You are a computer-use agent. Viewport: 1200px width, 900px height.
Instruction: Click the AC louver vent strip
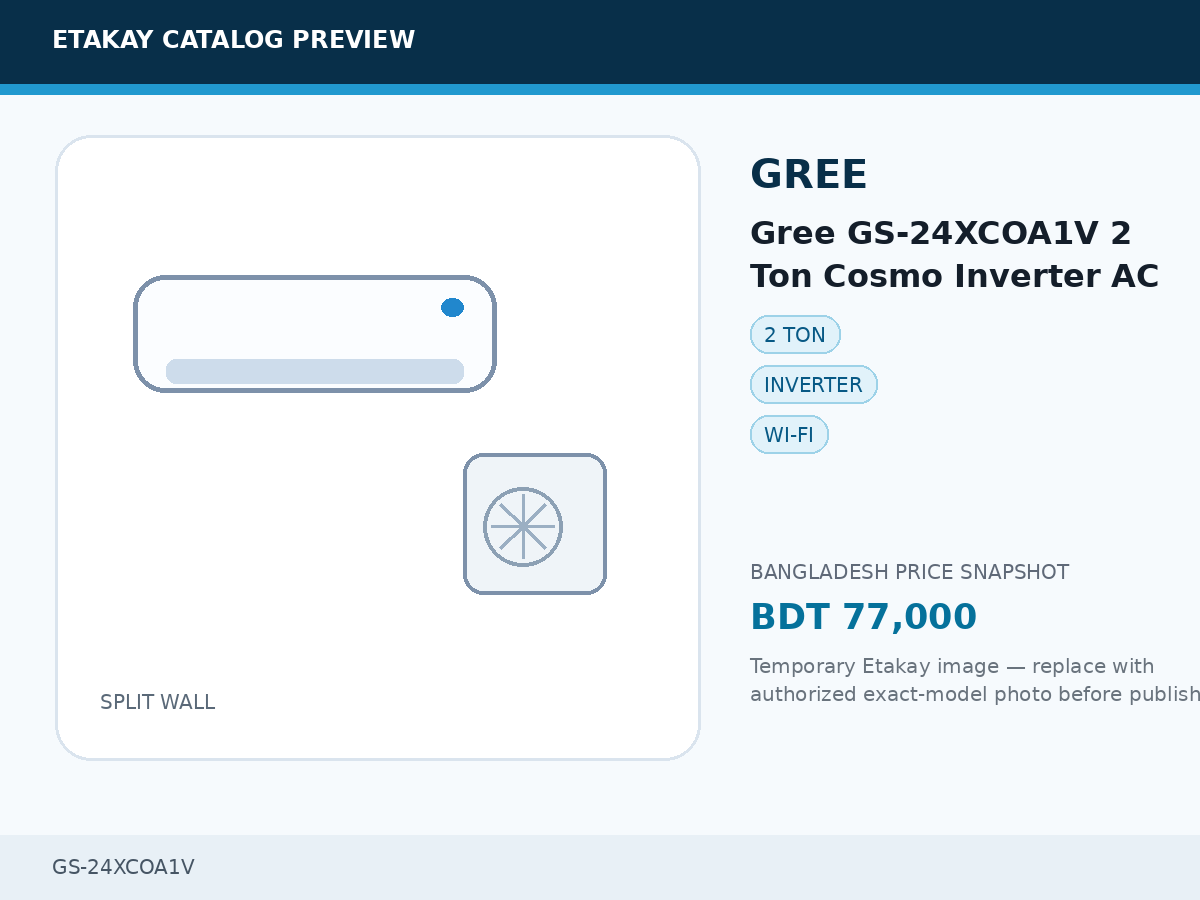click(315, 371)
